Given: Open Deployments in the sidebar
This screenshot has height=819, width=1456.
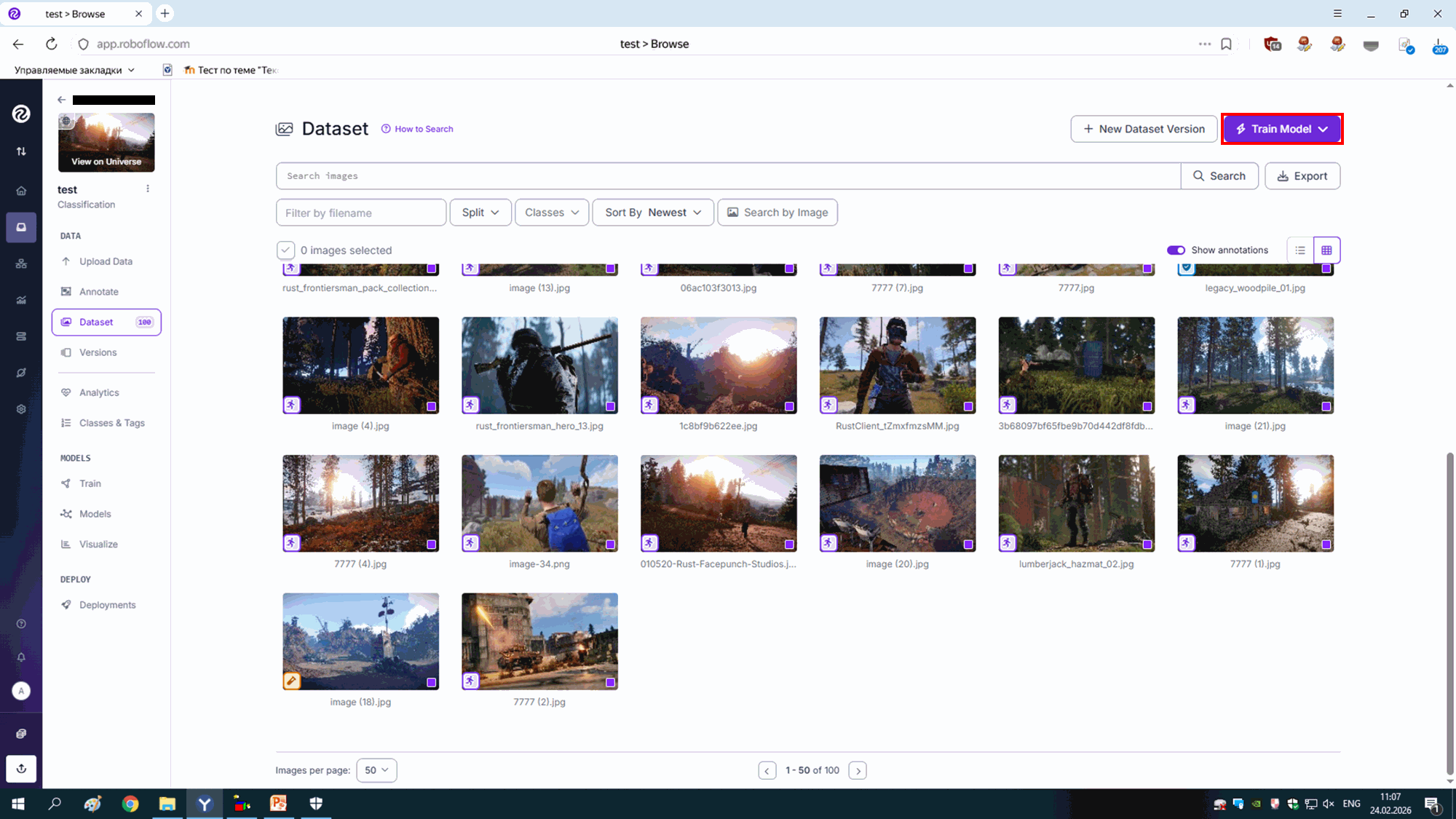Looking at the screenshot, I should [x=106, y=605].
